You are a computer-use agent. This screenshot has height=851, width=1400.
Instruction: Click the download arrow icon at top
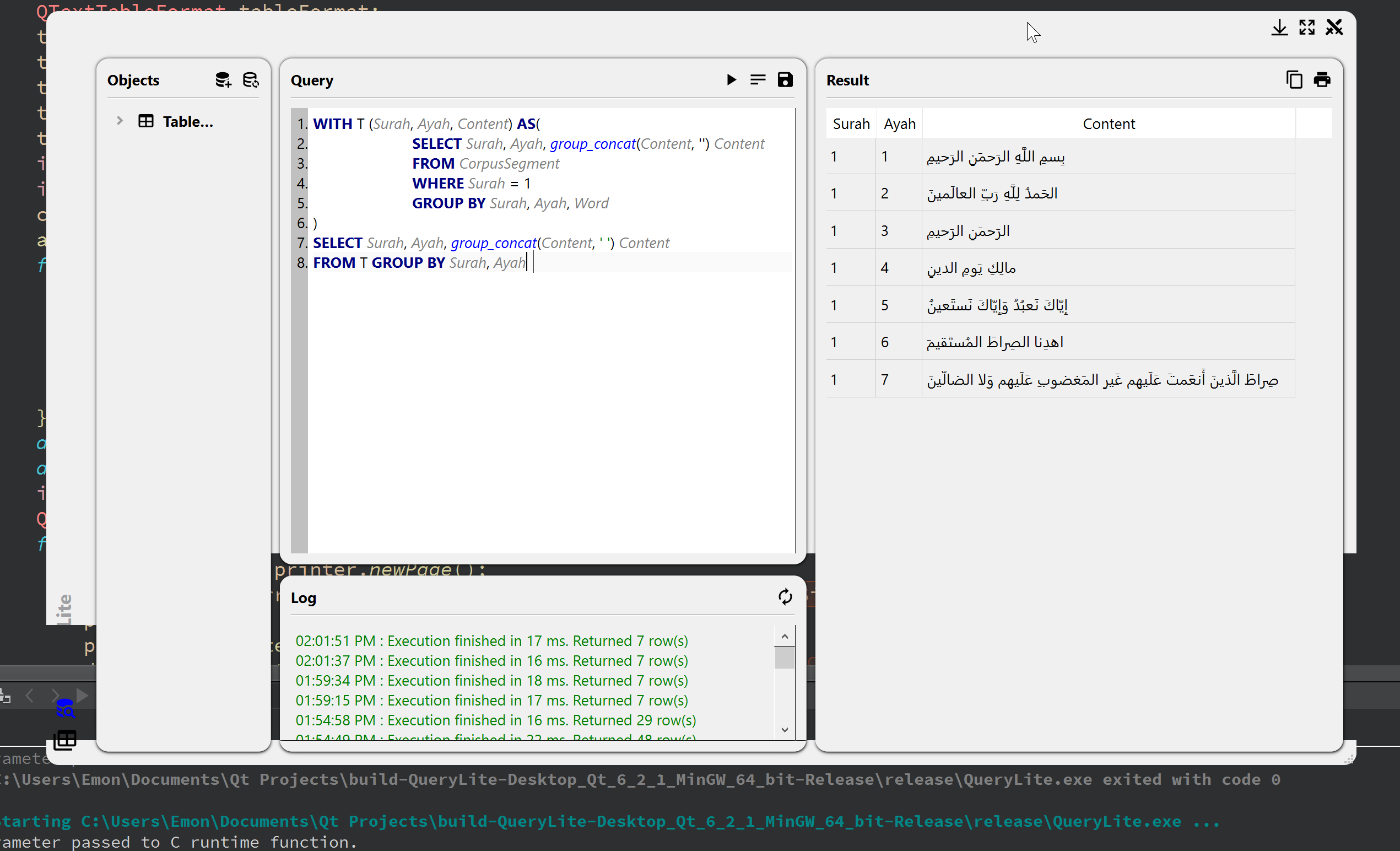click(1279, 28)
